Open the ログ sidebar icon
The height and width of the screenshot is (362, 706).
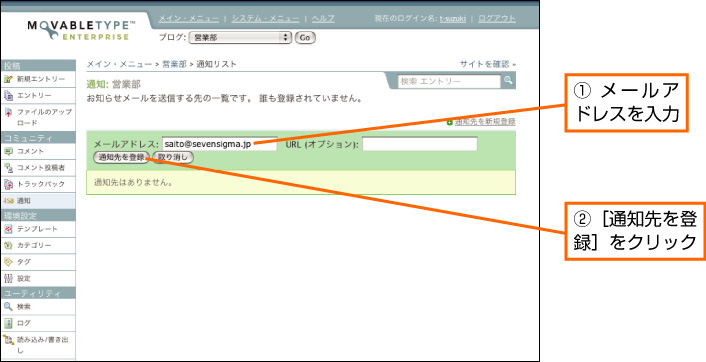tap(8, 323)
